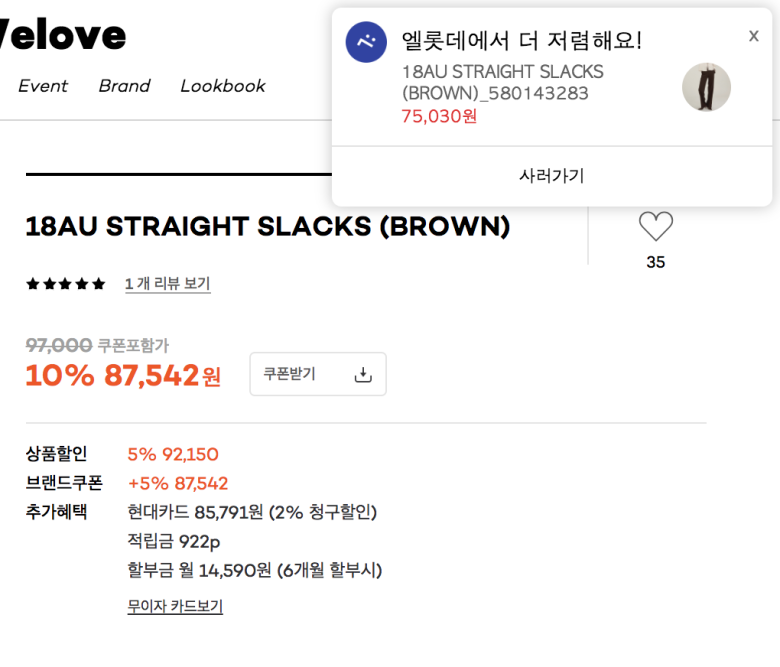Click the Welove site logo
The height and width of the screenshot is (667, 780).
[62, 36]
